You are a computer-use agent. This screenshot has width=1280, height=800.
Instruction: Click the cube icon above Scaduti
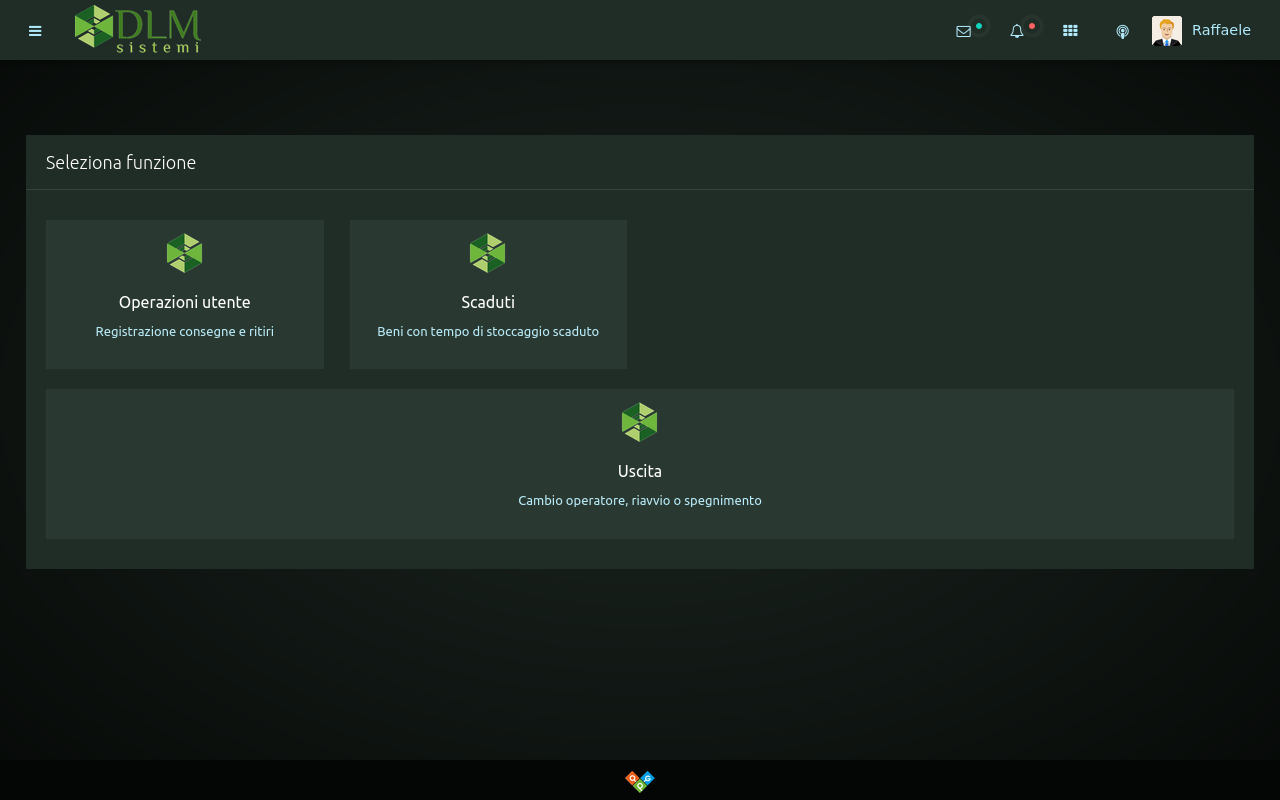(488, 253)
